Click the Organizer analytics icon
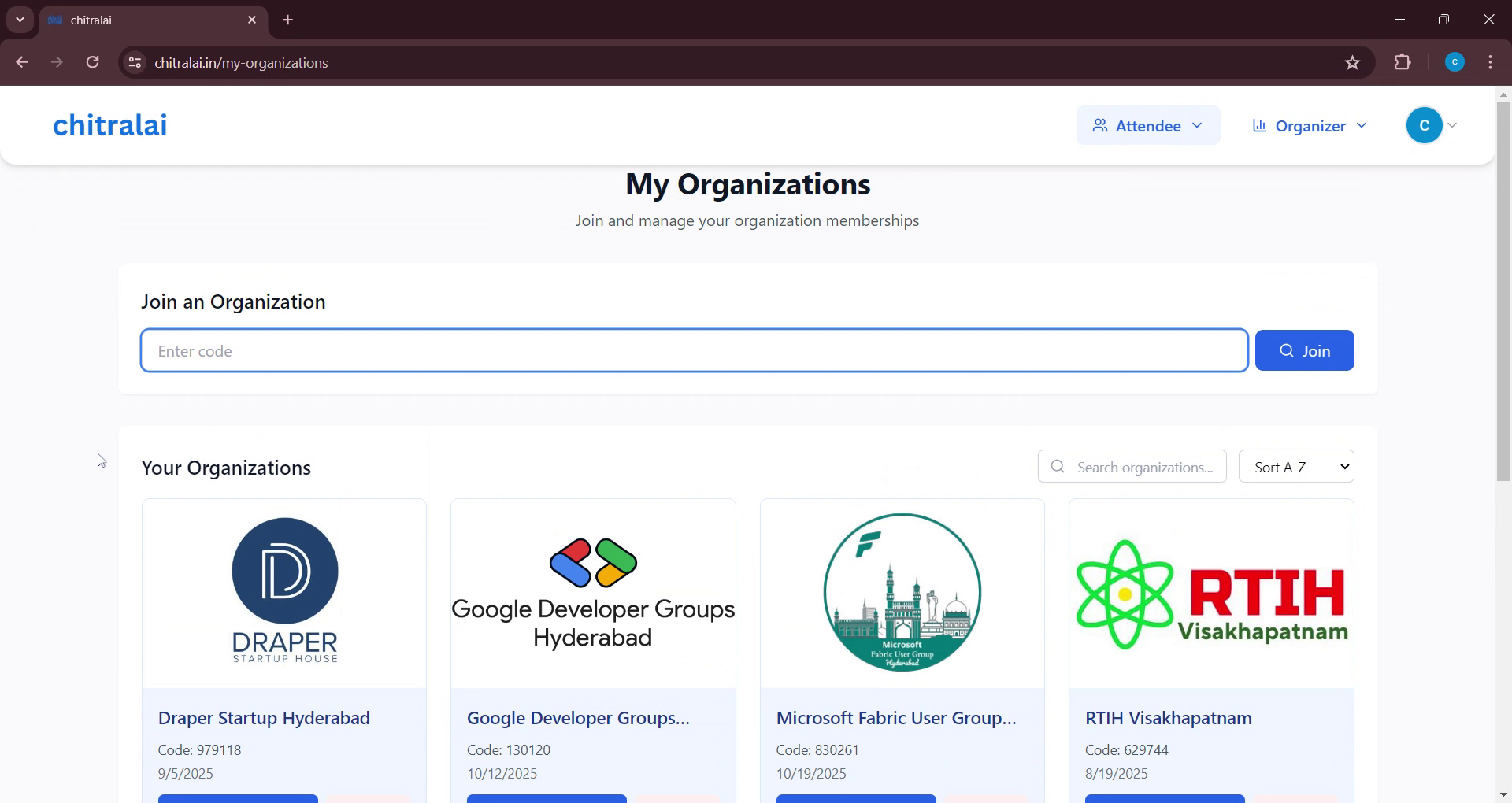 coord(1258,125)
